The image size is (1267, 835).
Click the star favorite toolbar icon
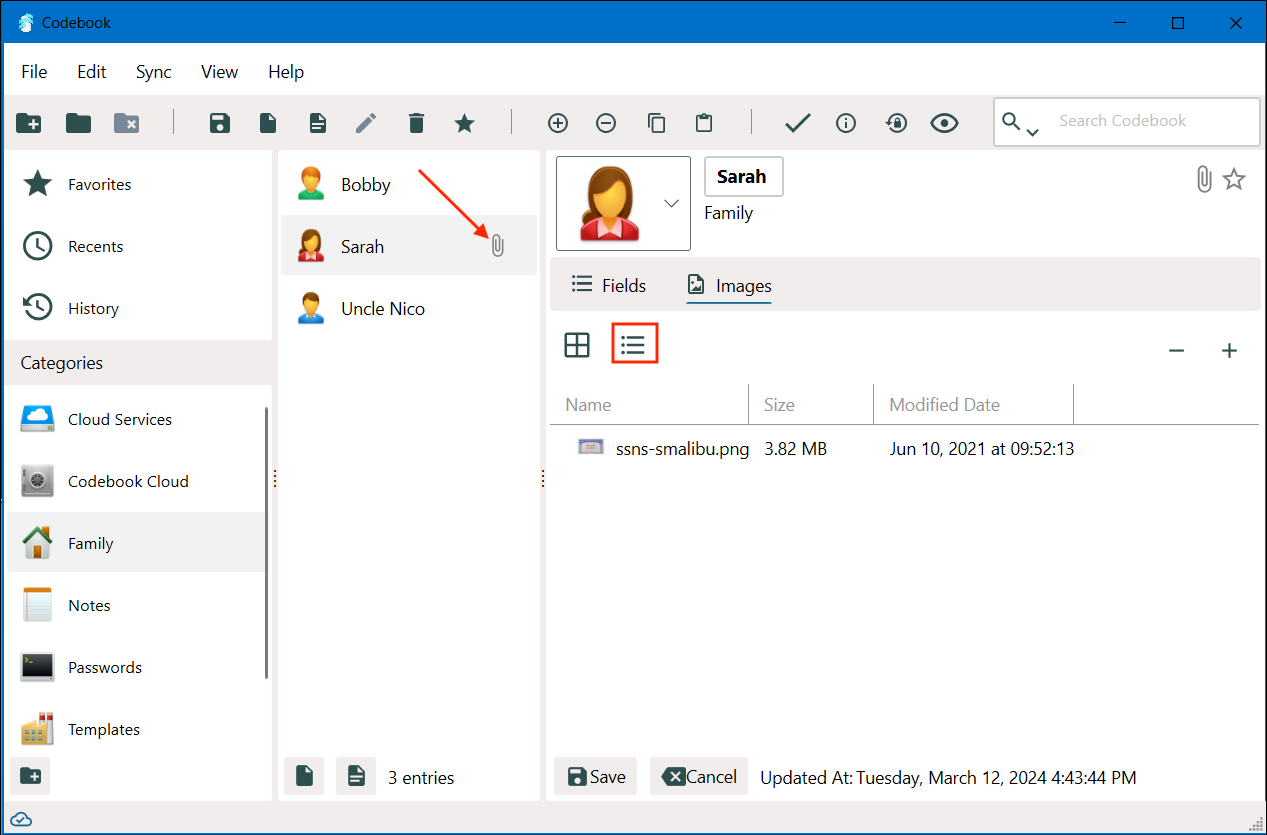tap(464, 123)
